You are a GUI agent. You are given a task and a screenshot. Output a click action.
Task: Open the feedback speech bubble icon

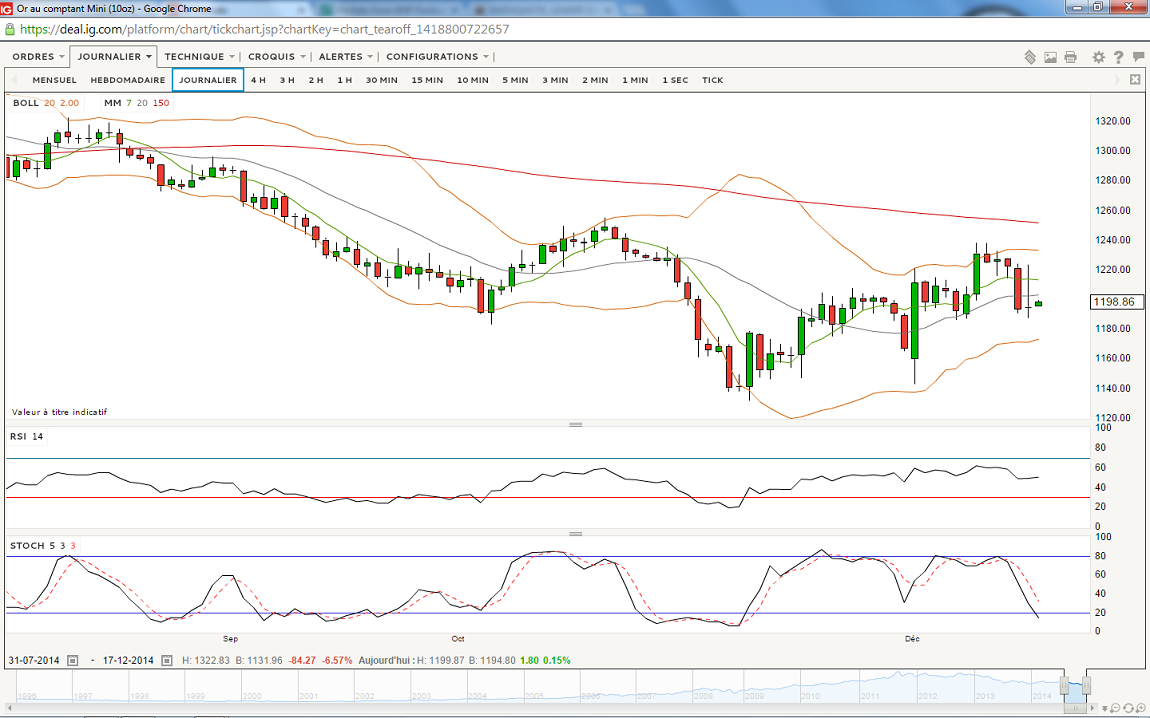click(x=1138, y=56)
